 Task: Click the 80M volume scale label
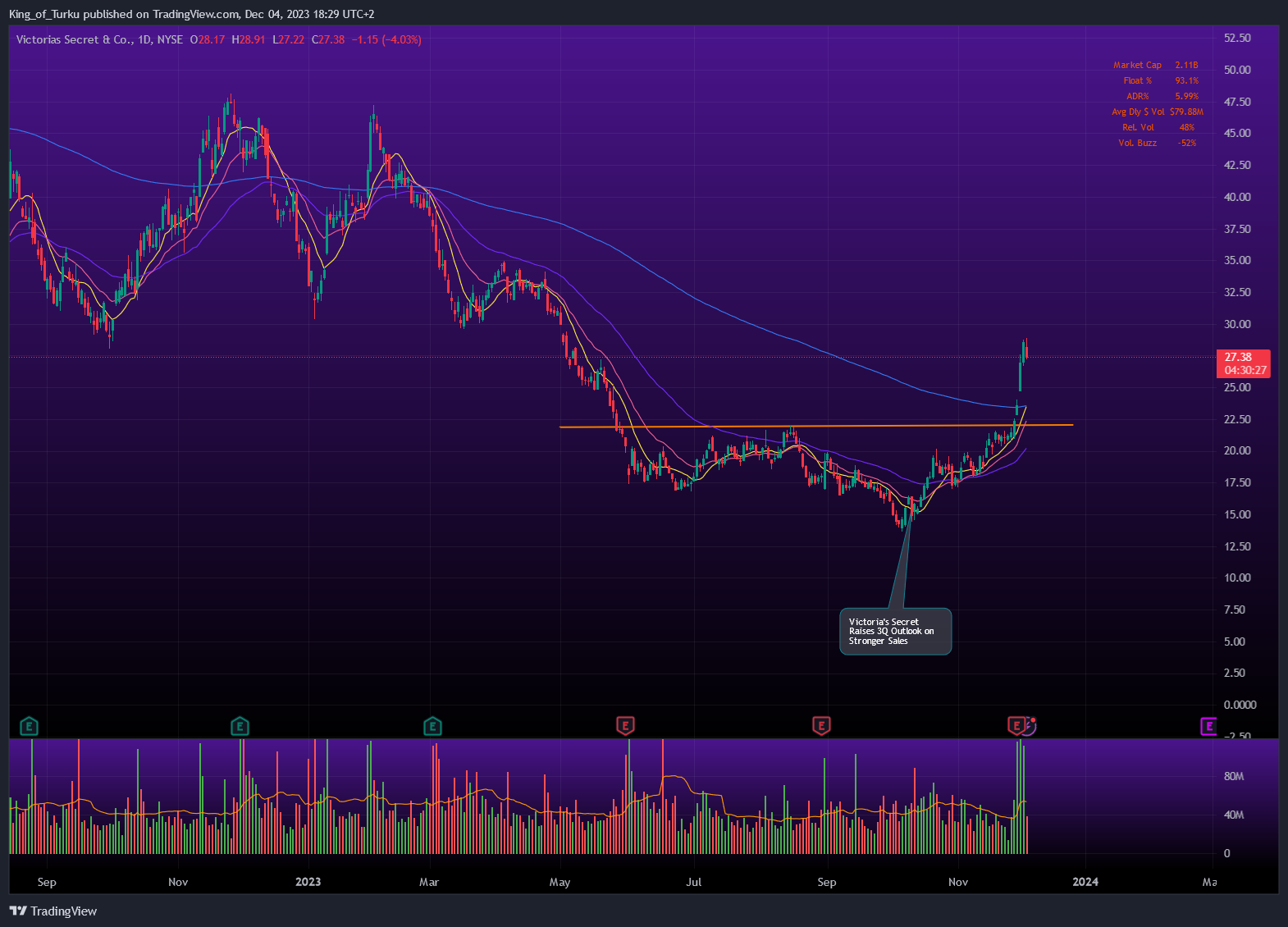(1234, 776)
